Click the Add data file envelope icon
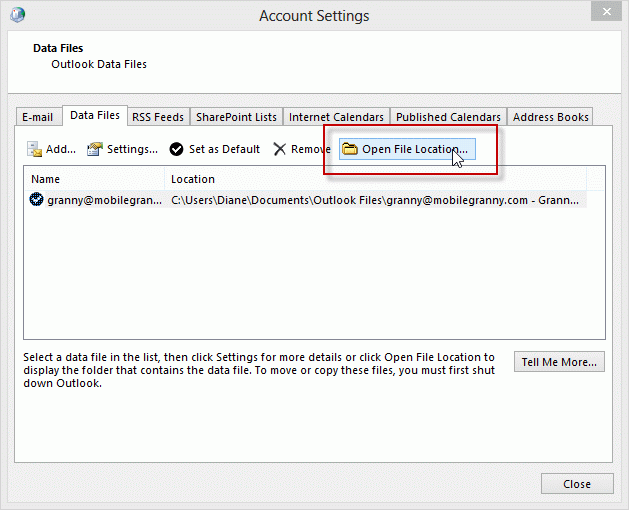Image resolution: width=629 pixels, height=510 pixels. [x=34, y=149]
